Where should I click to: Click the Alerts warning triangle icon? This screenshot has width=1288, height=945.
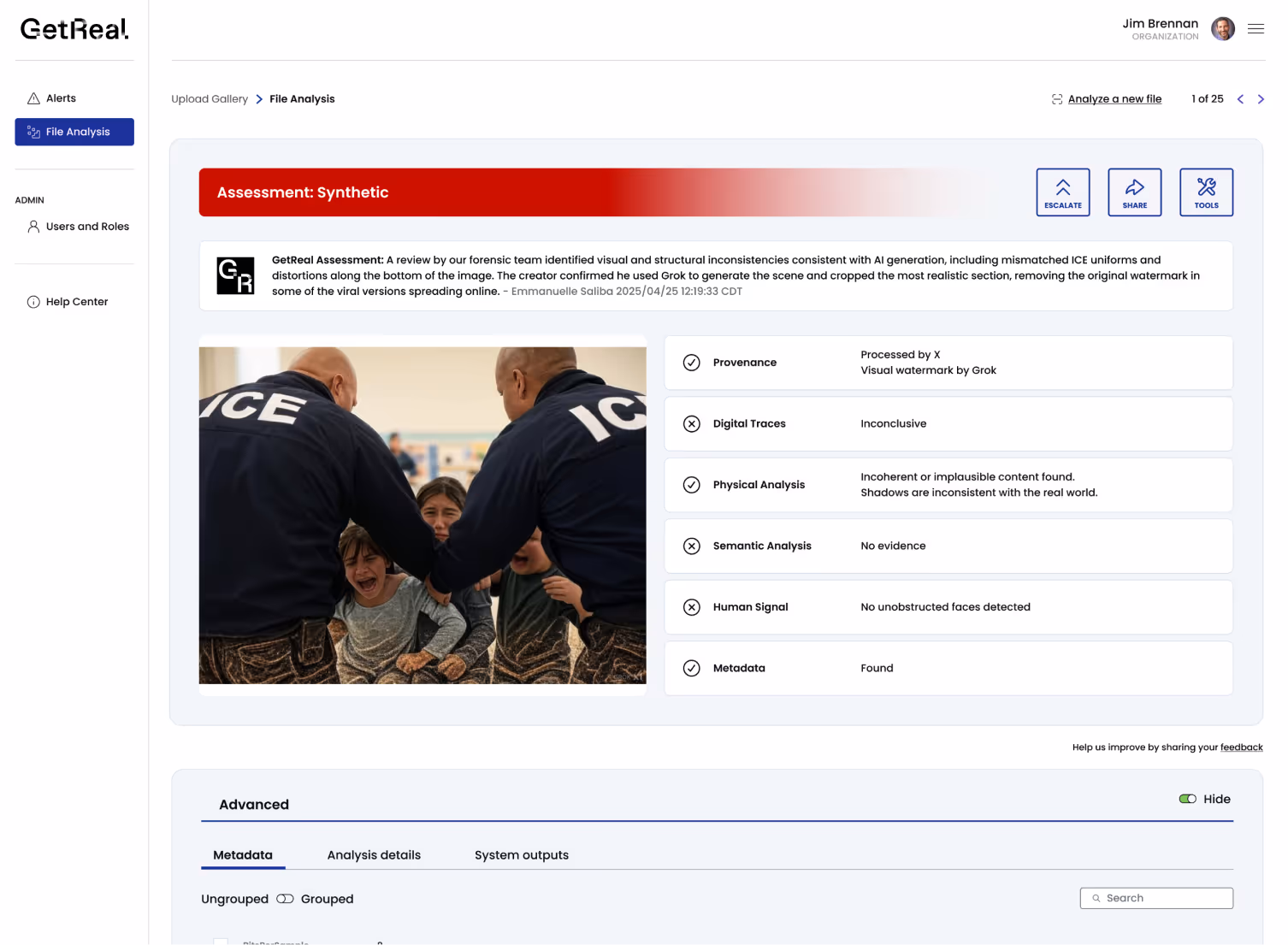click(x=34, y=98)
